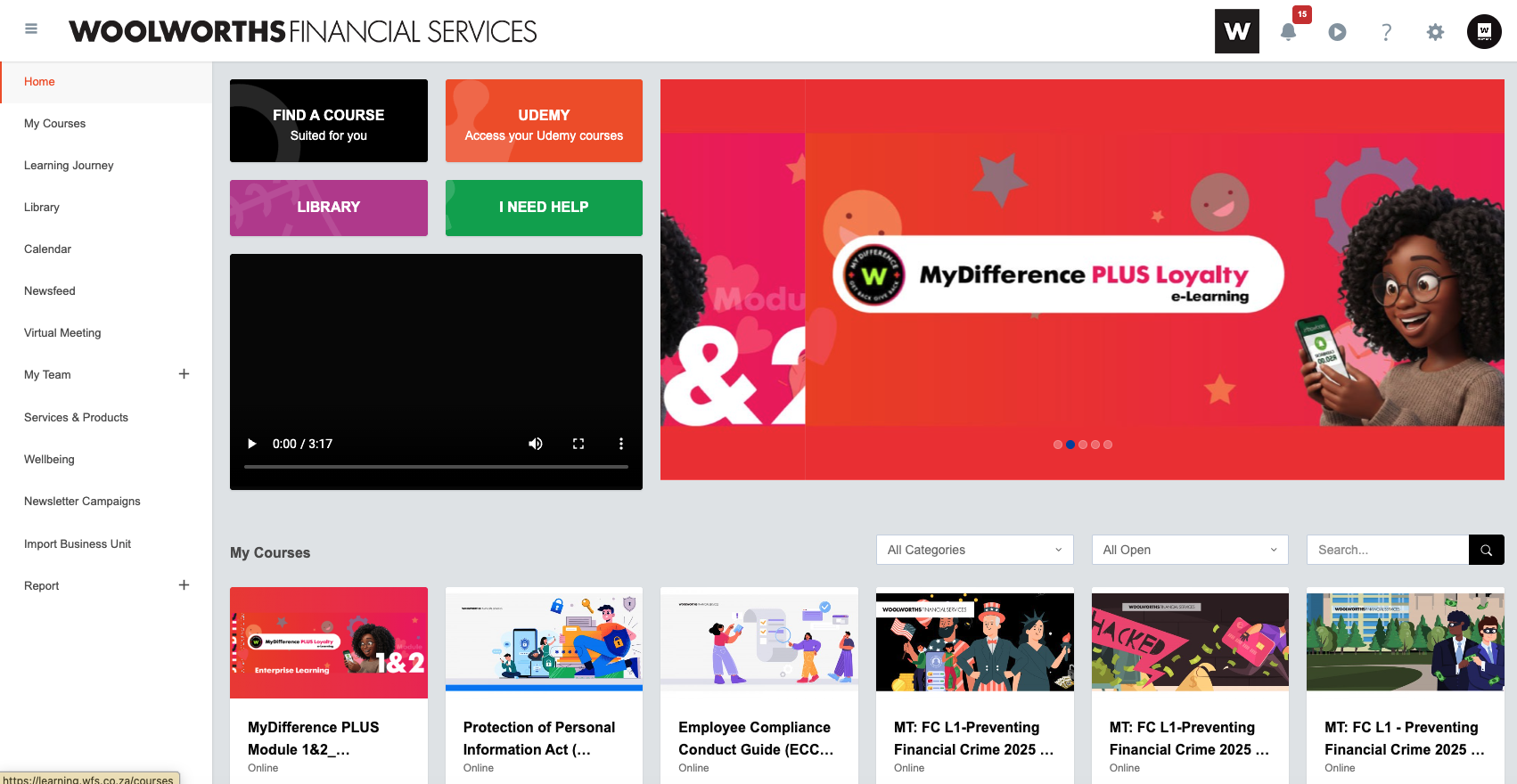Click the My Courses section heading

point(270,552)
